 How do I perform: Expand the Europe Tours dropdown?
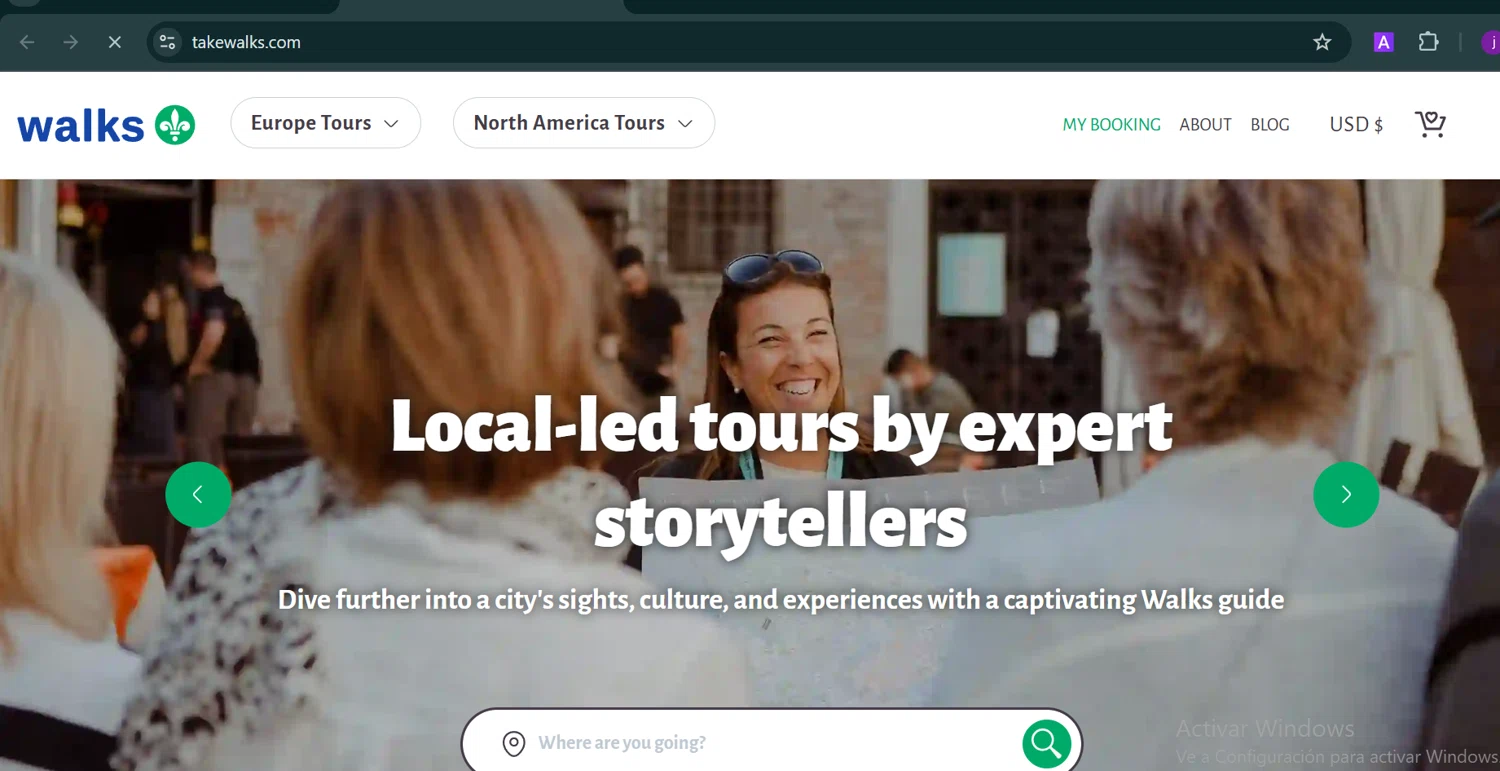click(325, 123)
